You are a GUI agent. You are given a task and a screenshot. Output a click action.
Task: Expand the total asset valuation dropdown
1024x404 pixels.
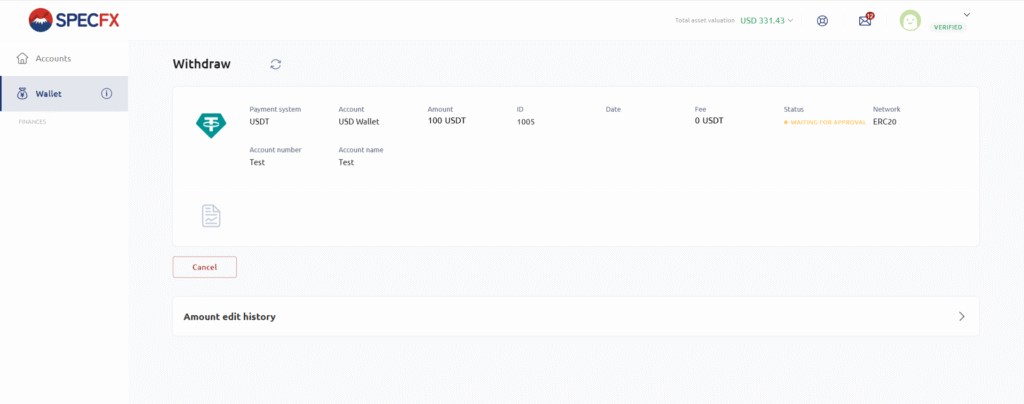pos(791,20)
